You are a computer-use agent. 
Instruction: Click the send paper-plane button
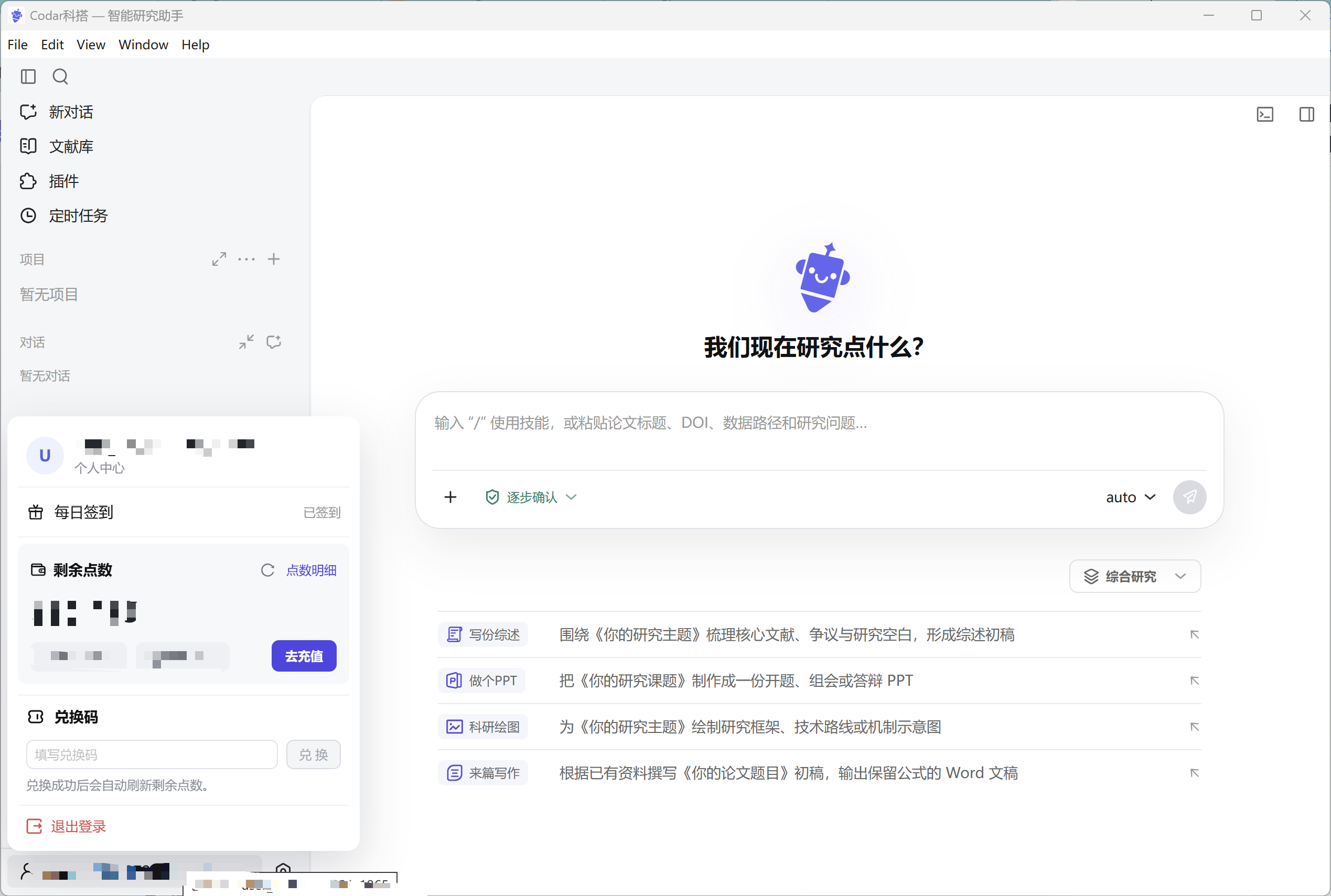1189,497
